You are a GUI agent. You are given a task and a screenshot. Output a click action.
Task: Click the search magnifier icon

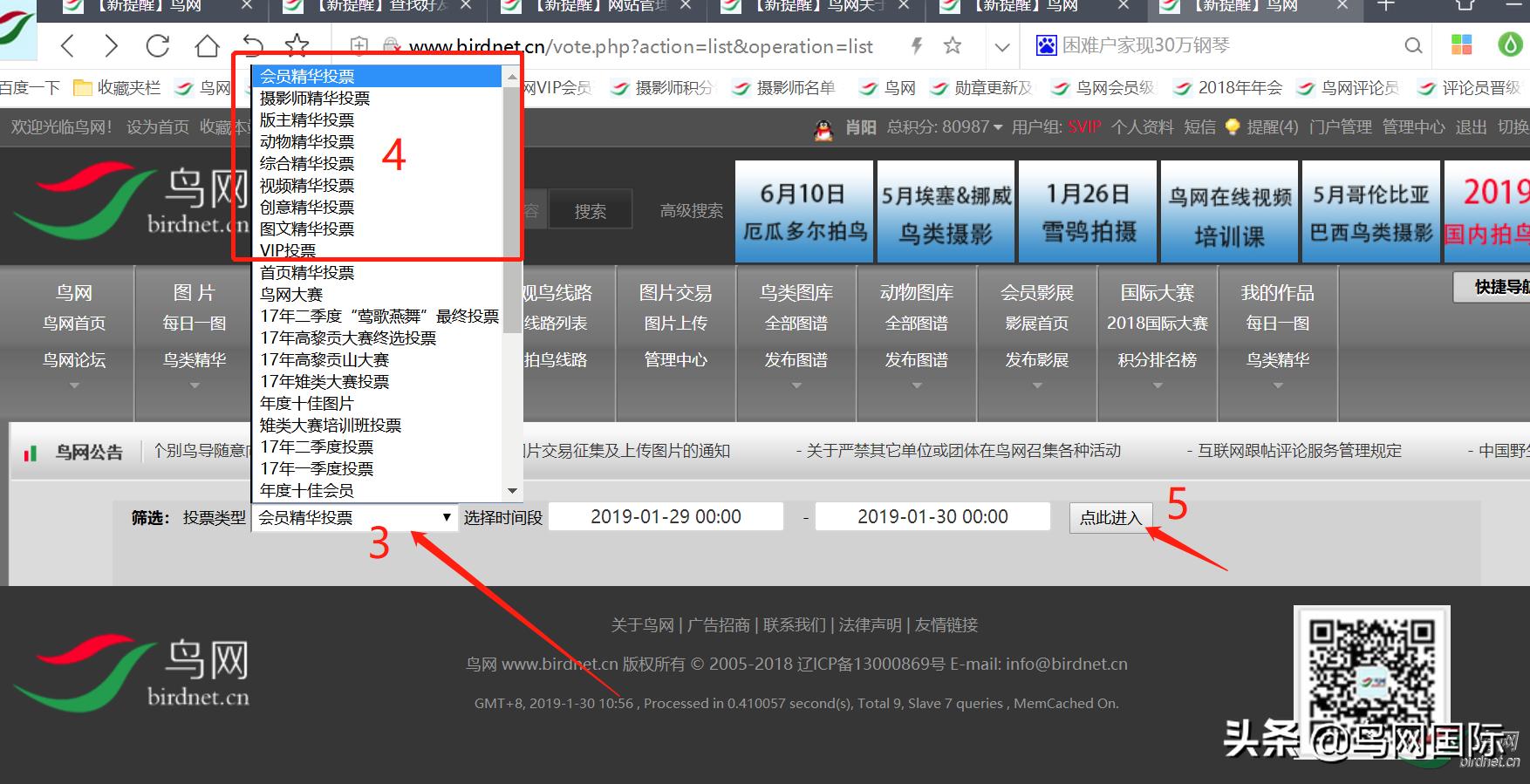click(x=1413, y=45)
